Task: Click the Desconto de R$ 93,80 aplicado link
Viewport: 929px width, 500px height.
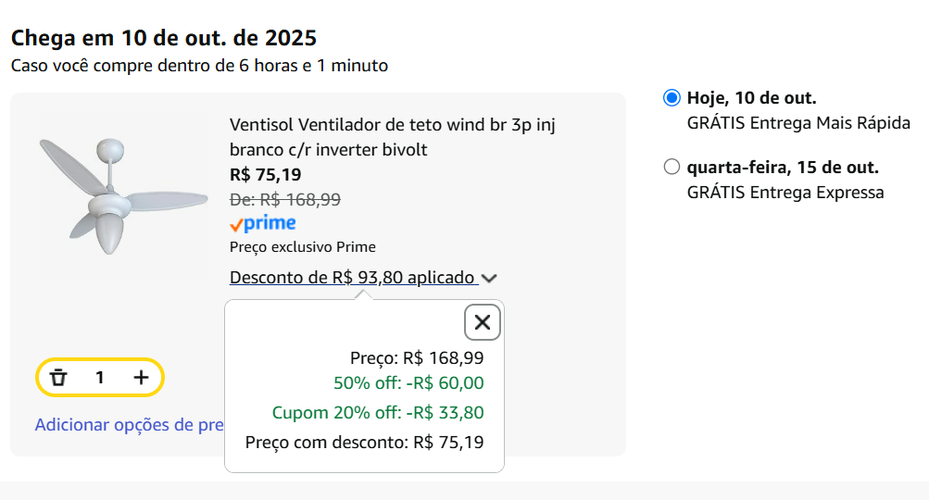Action: (352, 277)
